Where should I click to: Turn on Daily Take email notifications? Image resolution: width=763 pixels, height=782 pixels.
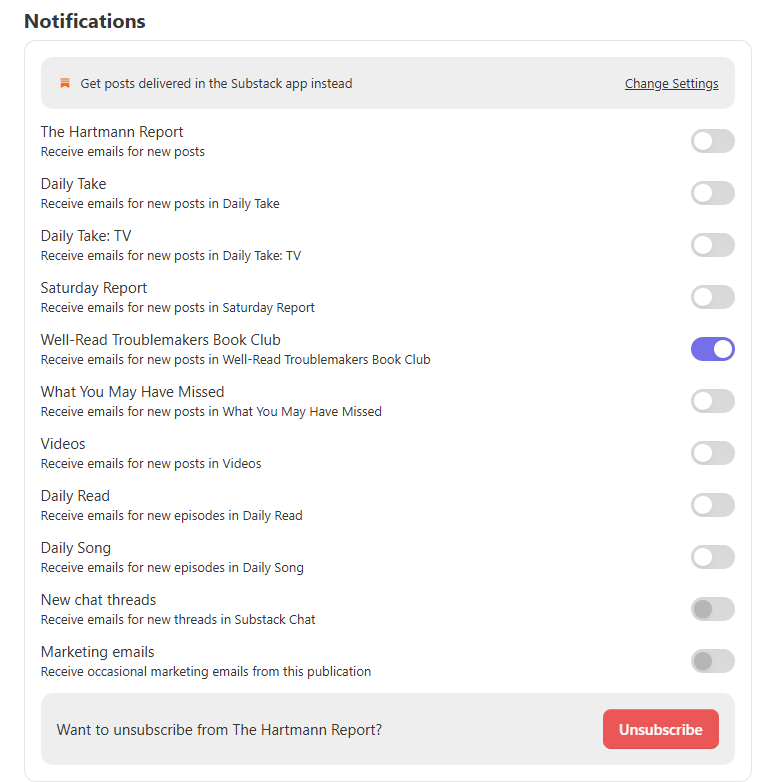click(713, 193)
